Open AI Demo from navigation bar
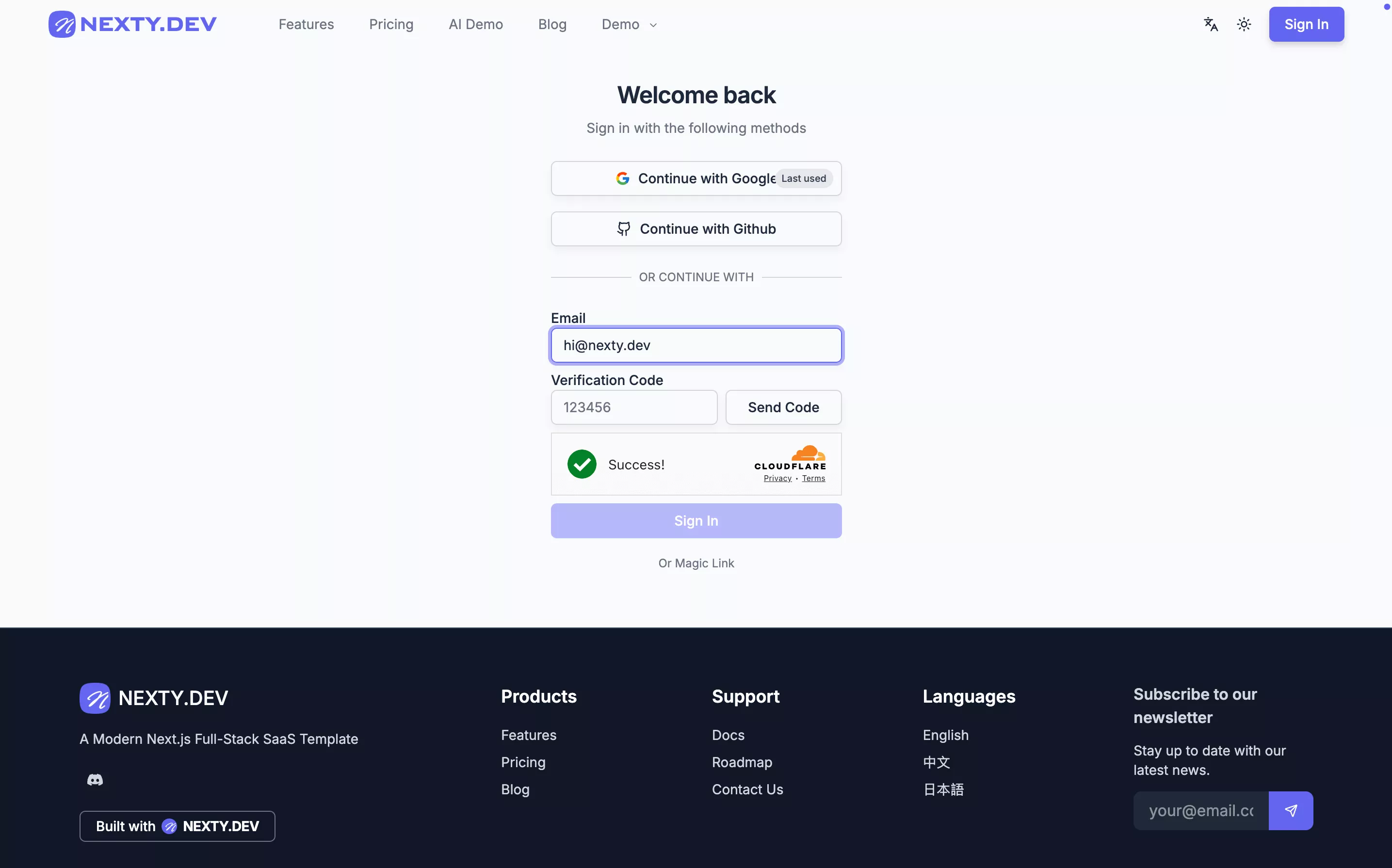Viewport: 1392px width, 868px height. [475, 25]
